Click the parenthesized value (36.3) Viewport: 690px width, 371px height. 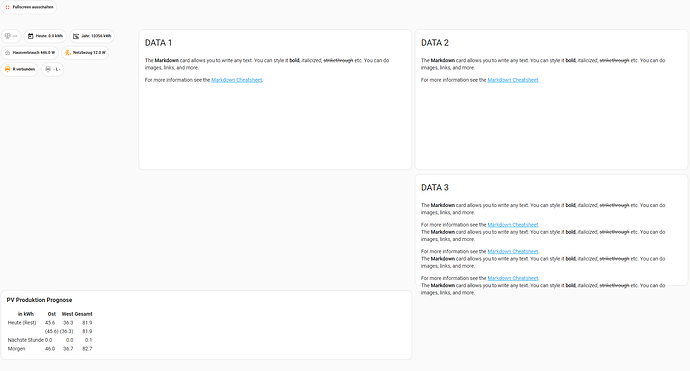66,331
